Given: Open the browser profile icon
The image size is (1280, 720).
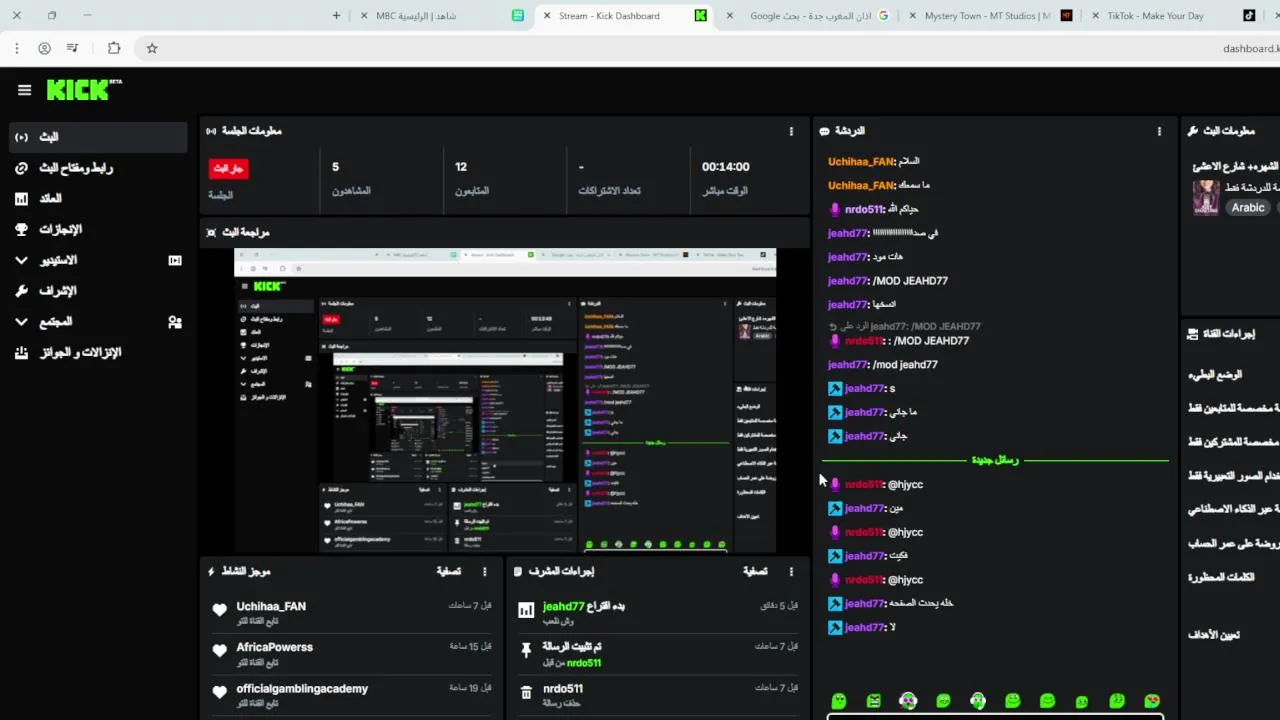Looking at the screenshot, I should click(44, 48).
